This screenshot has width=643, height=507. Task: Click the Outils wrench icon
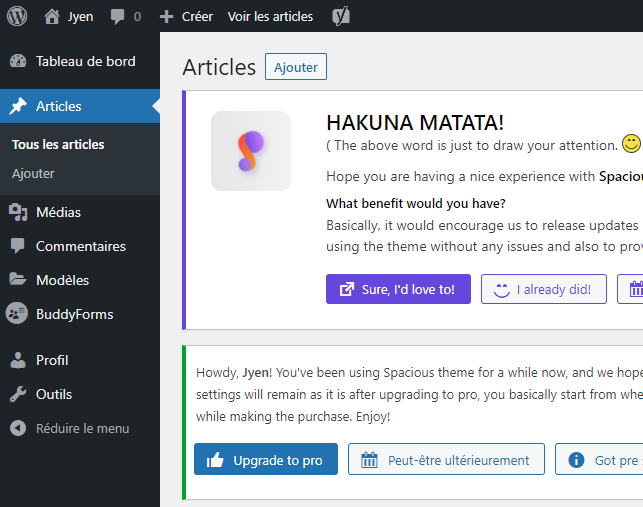tap(18, 394)
